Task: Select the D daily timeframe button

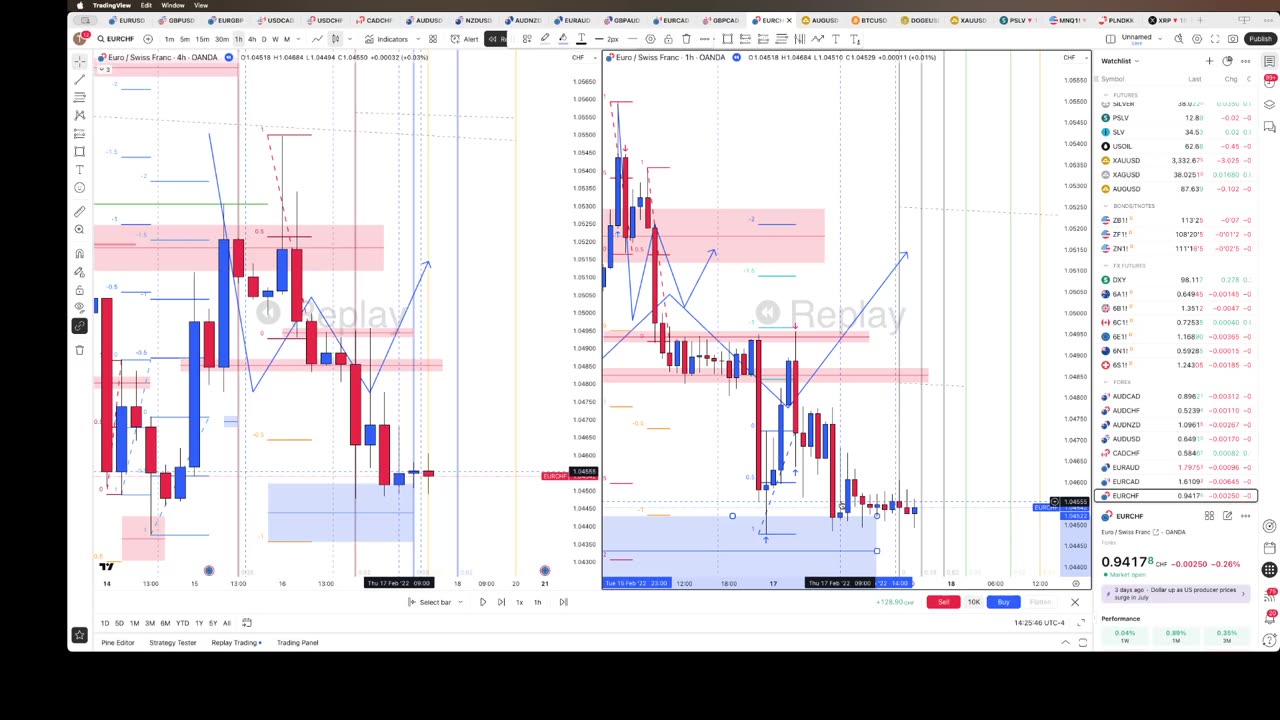Action: point(264,39)
